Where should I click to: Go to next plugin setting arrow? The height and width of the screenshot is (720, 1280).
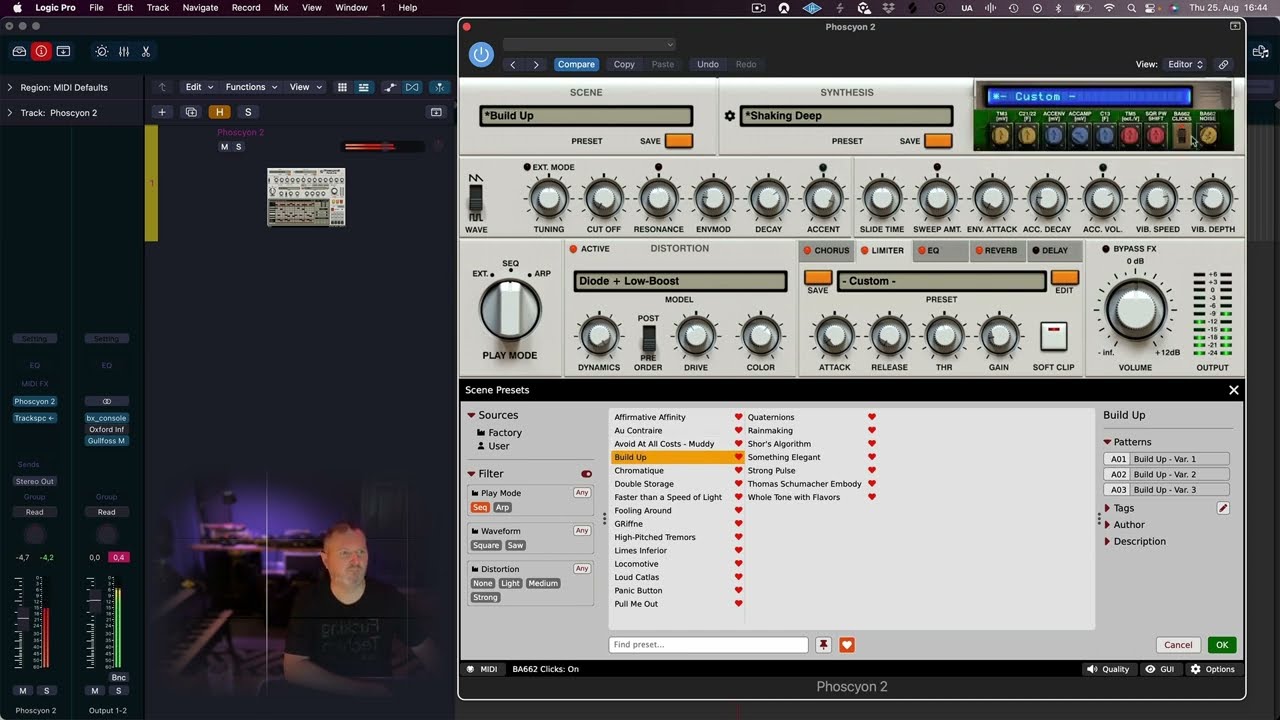(536, 64)
